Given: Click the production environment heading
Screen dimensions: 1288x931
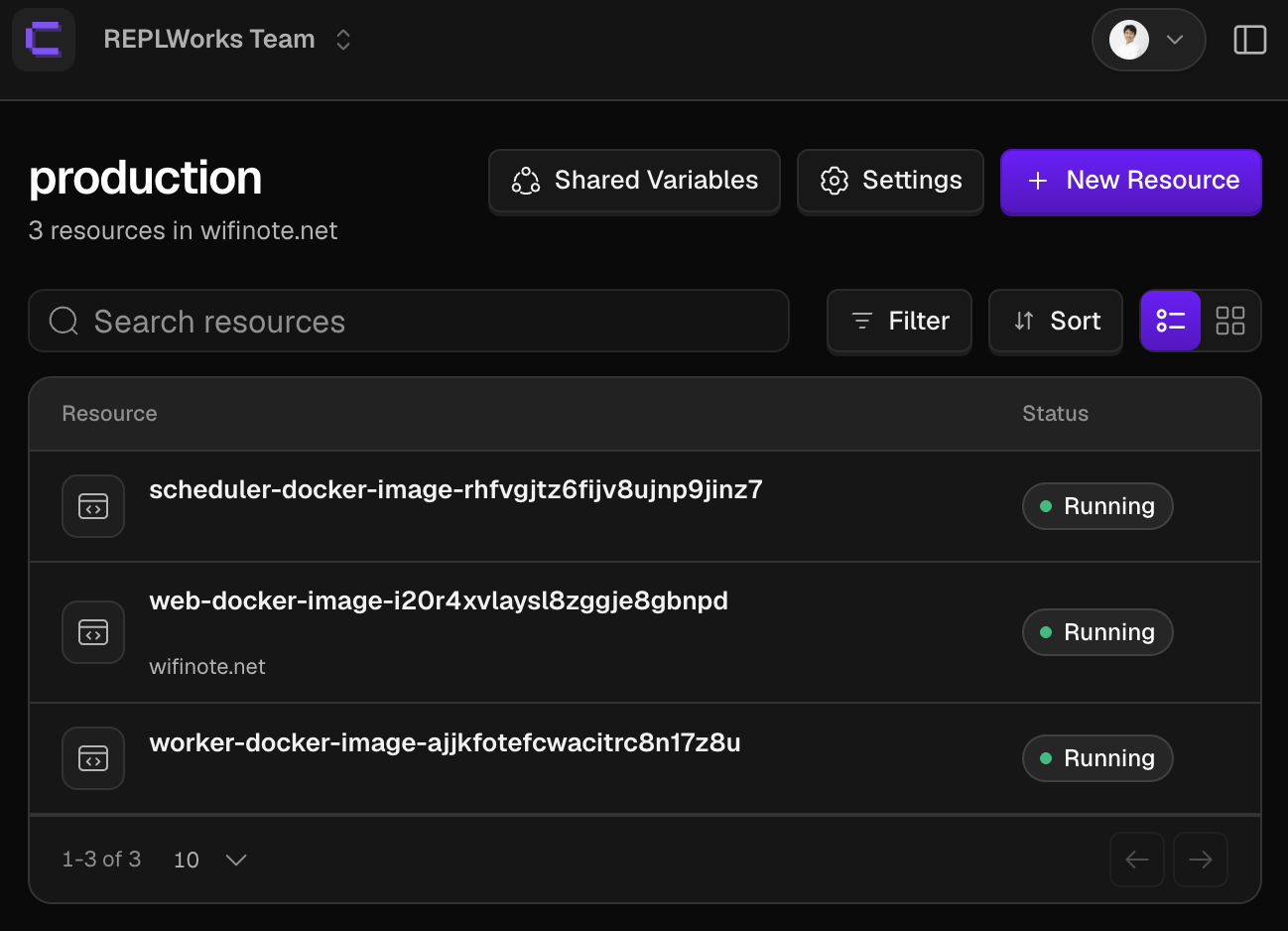Looking at the screenshot, I should click(145, 179).
